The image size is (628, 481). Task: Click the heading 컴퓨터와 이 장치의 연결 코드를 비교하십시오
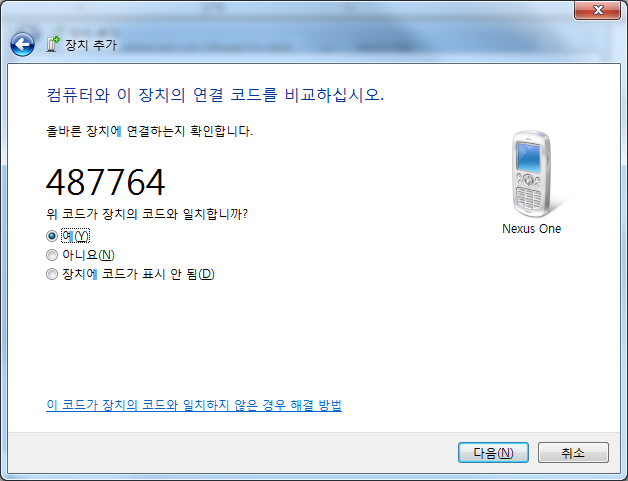(x=215, y=95)
